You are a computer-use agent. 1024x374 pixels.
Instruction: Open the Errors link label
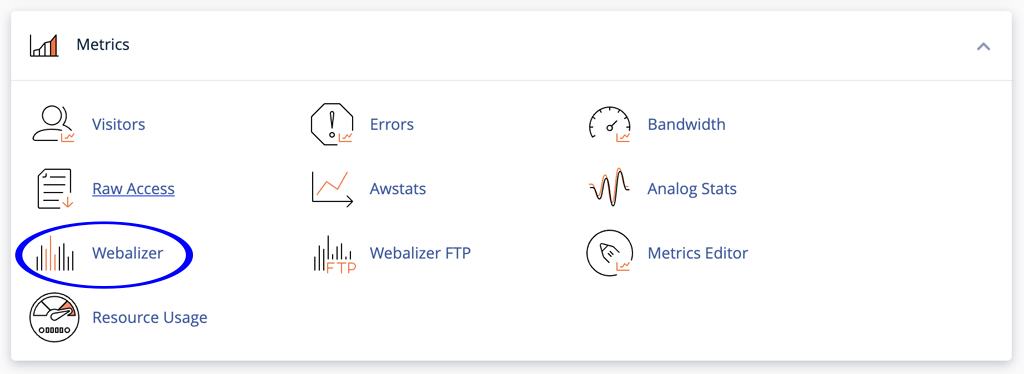pyautogui.click(x=392, y=124)
